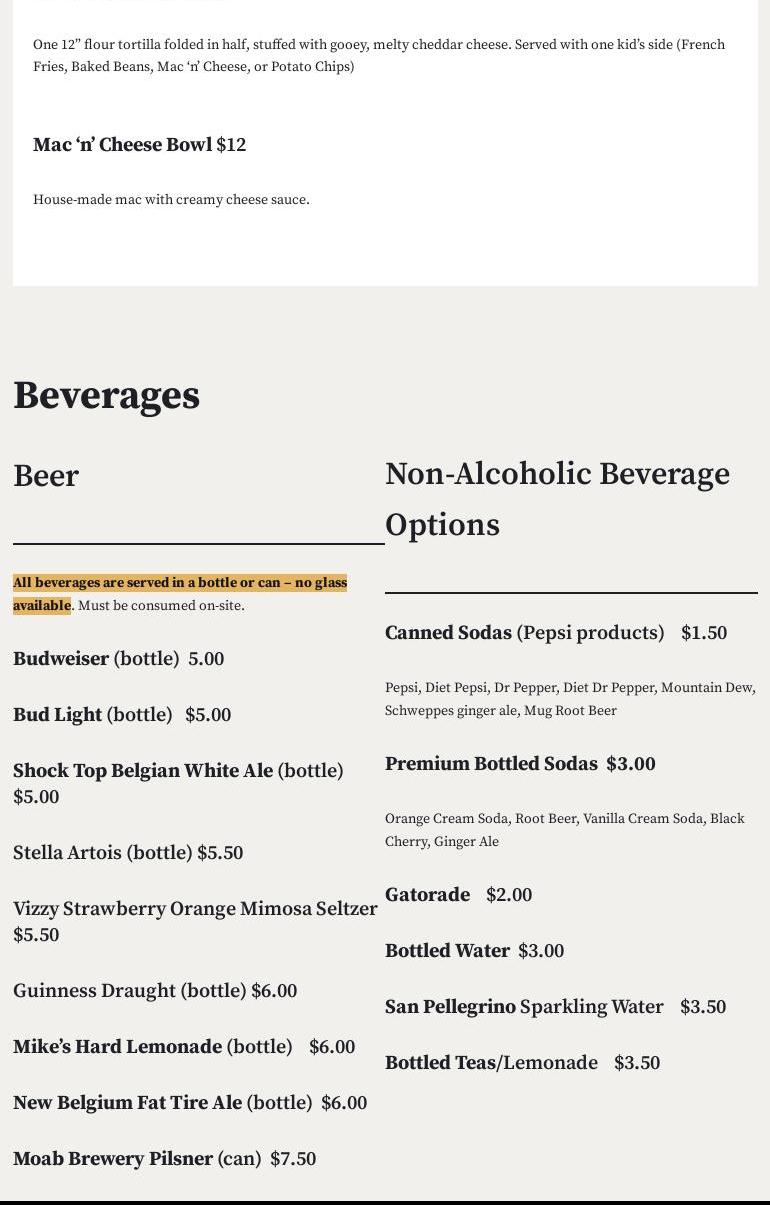Choose New Belgium Fat Tire Ale
Viewport: 770px width, 1205px height.
(x=190, y=1103)
